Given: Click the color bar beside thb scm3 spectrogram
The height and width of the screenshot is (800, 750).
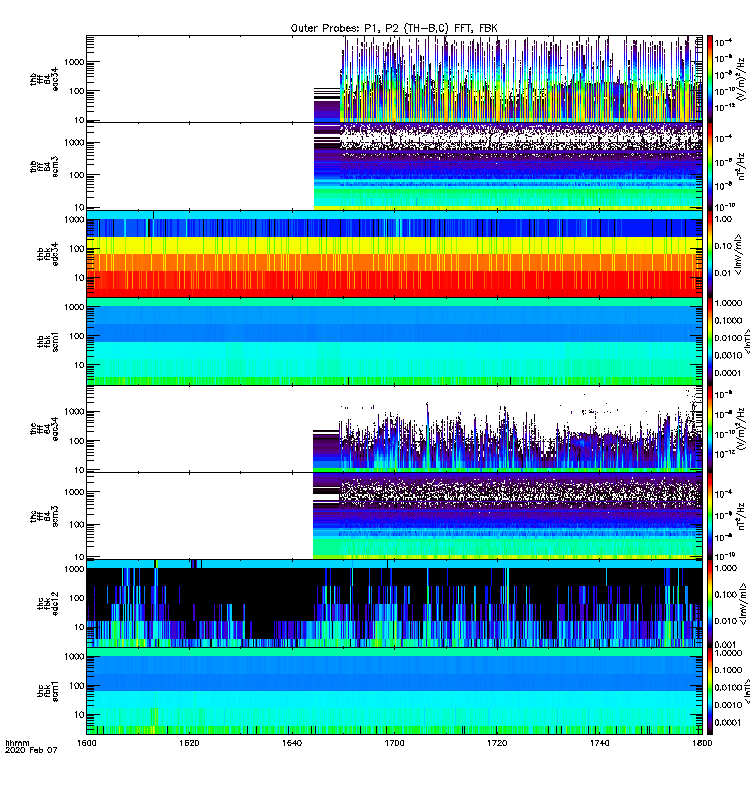Looking at the screenshot, I should click(x=710, y=166).
